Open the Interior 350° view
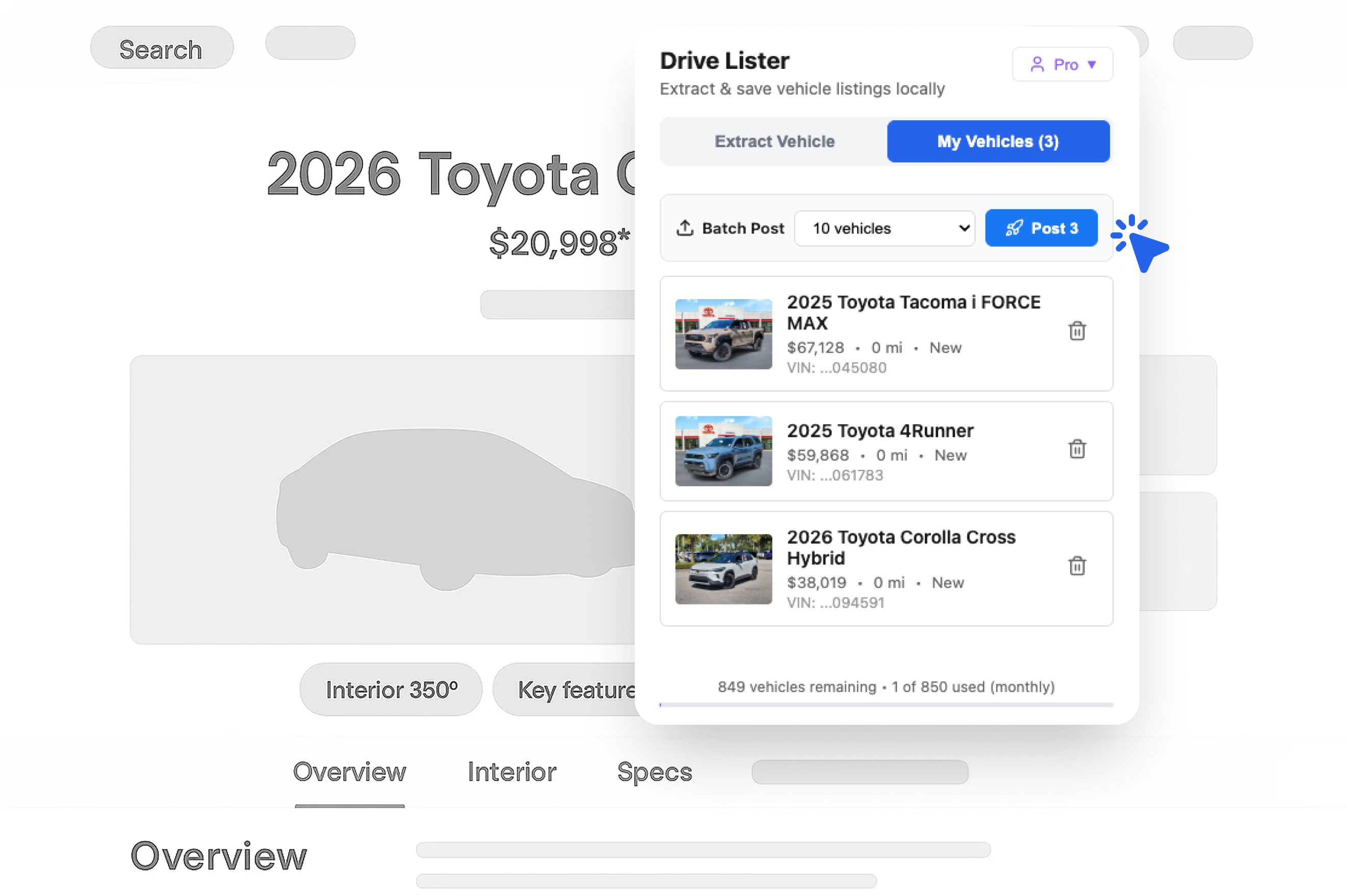 point(391,689)
